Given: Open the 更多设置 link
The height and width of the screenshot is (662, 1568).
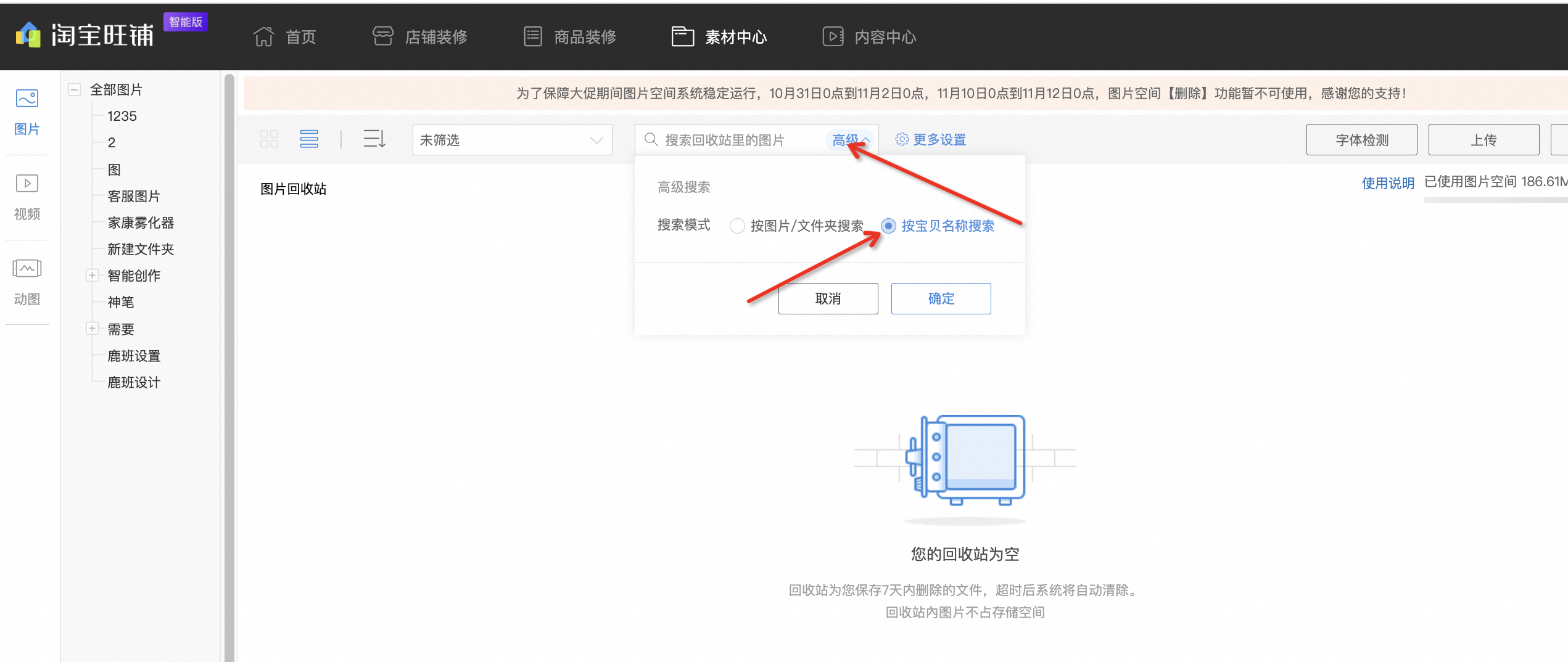Looking at the screenshot, I should click(x=939, y=140).
